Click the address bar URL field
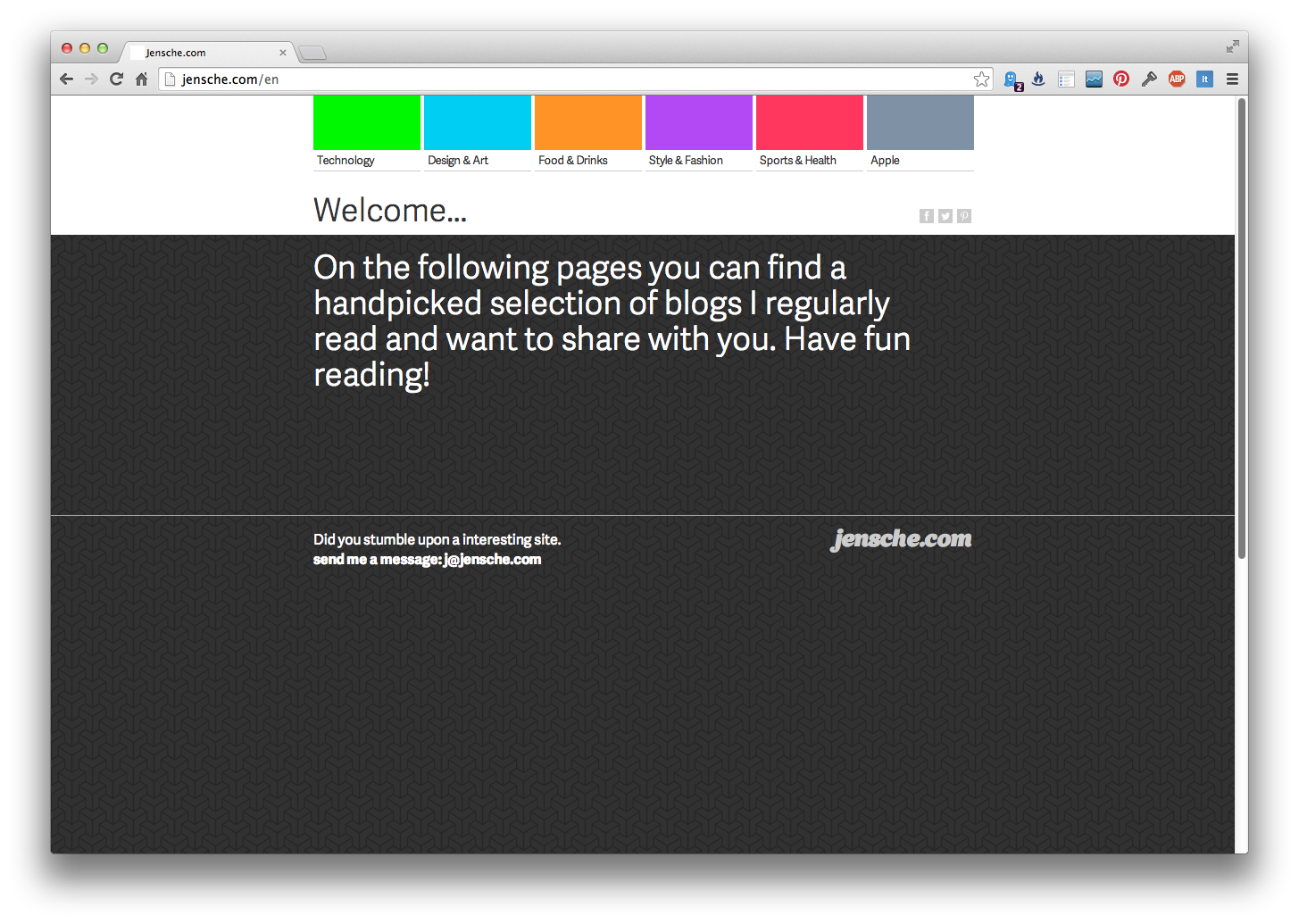 point(571,79)
